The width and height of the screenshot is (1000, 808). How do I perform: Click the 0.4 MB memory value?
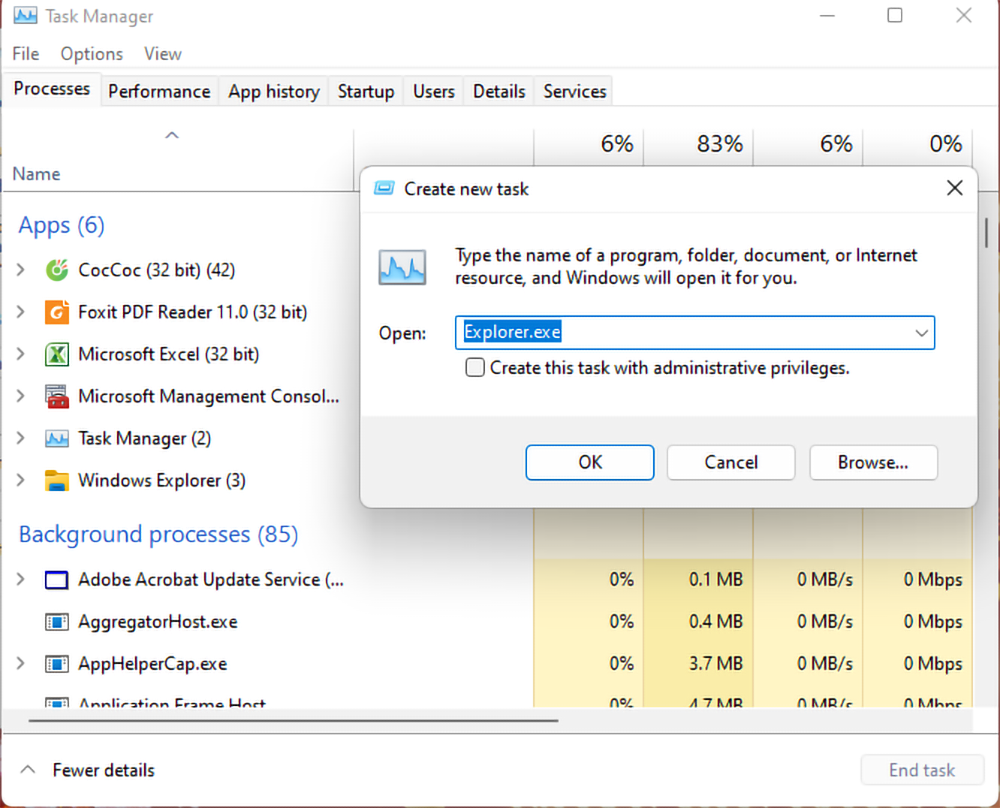click(x=716, y=622)
